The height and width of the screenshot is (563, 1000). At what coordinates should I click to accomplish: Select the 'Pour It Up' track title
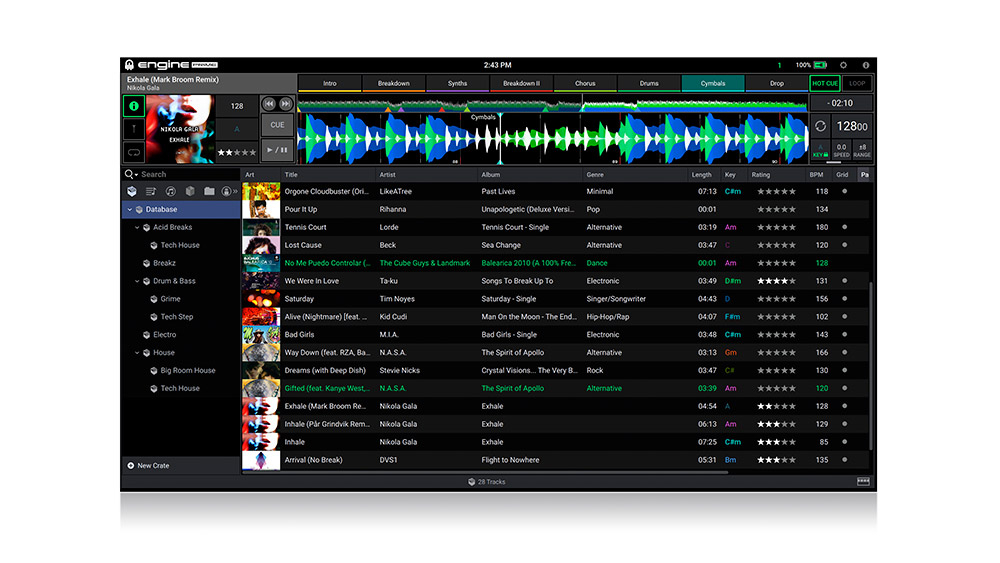[x=300, y=210]
